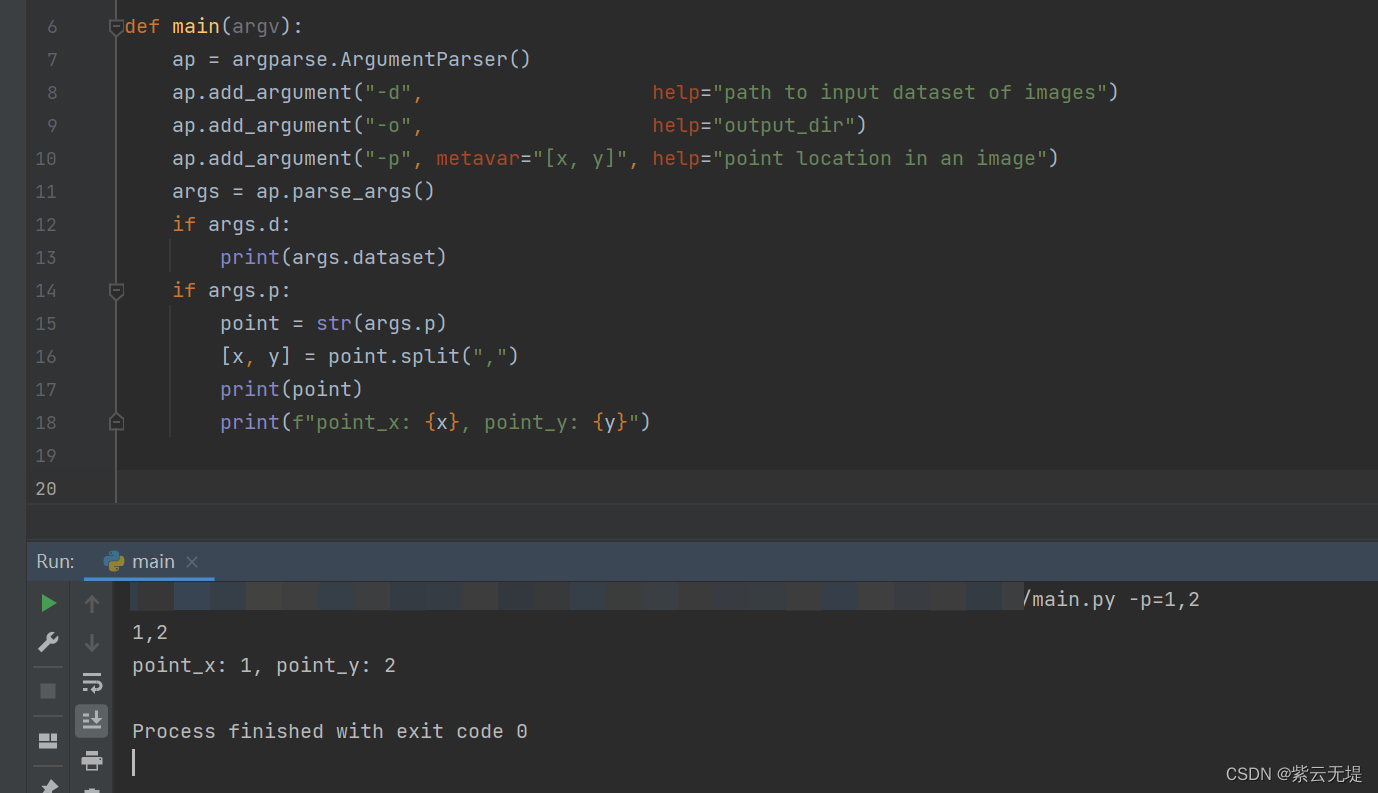Toggle soft-wrap in the Run console
The width and height of the screenshot is (1378, 793).
[92, 682]
